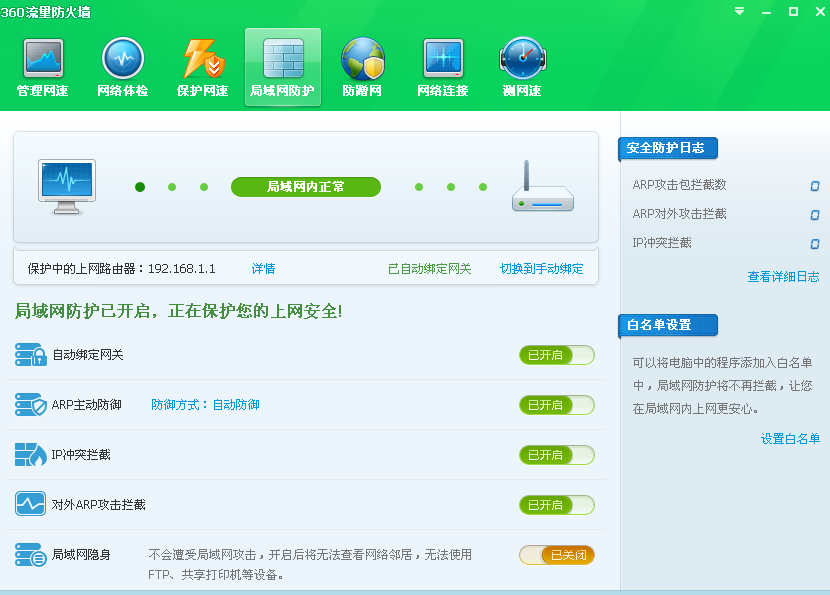The image size is (830, 595).
Task: Open the 管理网速 section
Action: (43, 67)
